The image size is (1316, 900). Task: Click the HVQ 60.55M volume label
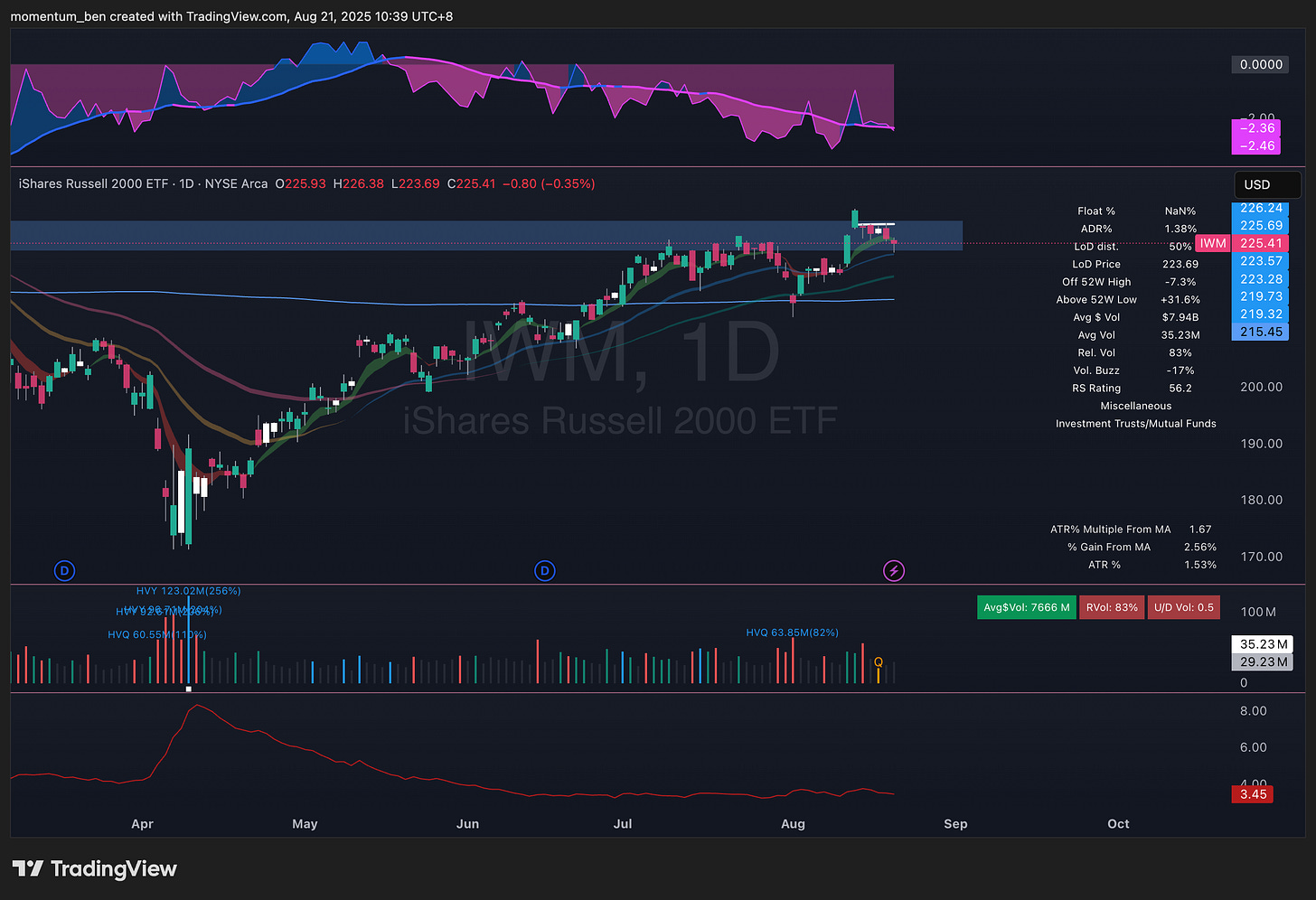(x=157, y=634)
